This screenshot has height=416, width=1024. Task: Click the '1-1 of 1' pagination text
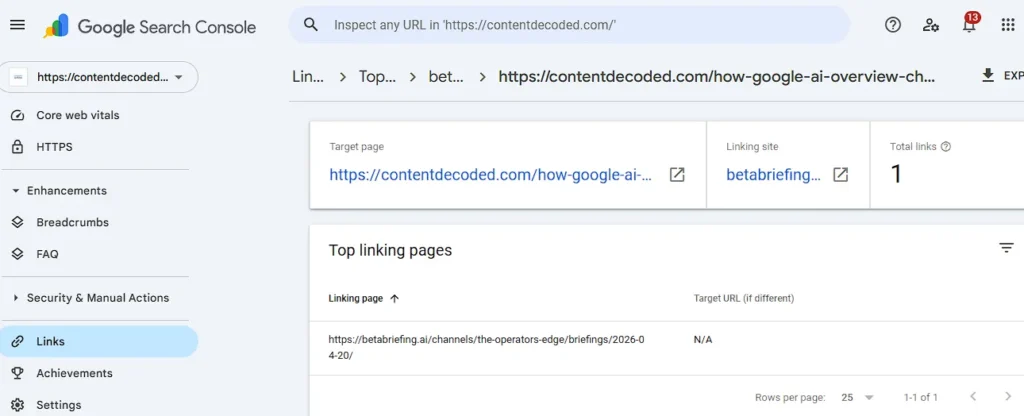tap(921, 397)
